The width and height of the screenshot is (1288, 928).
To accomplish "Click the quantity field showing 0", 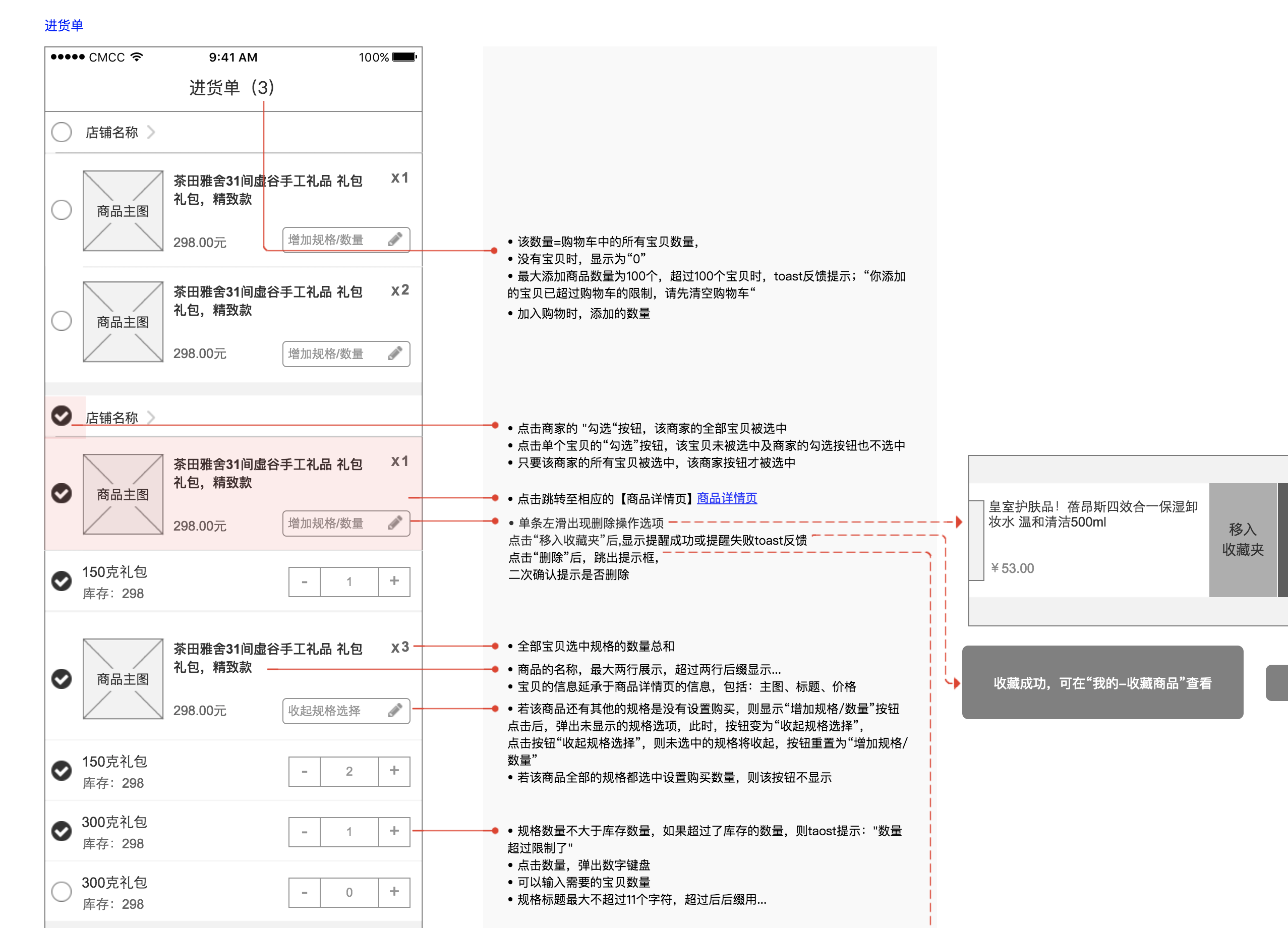I will 349,892.
